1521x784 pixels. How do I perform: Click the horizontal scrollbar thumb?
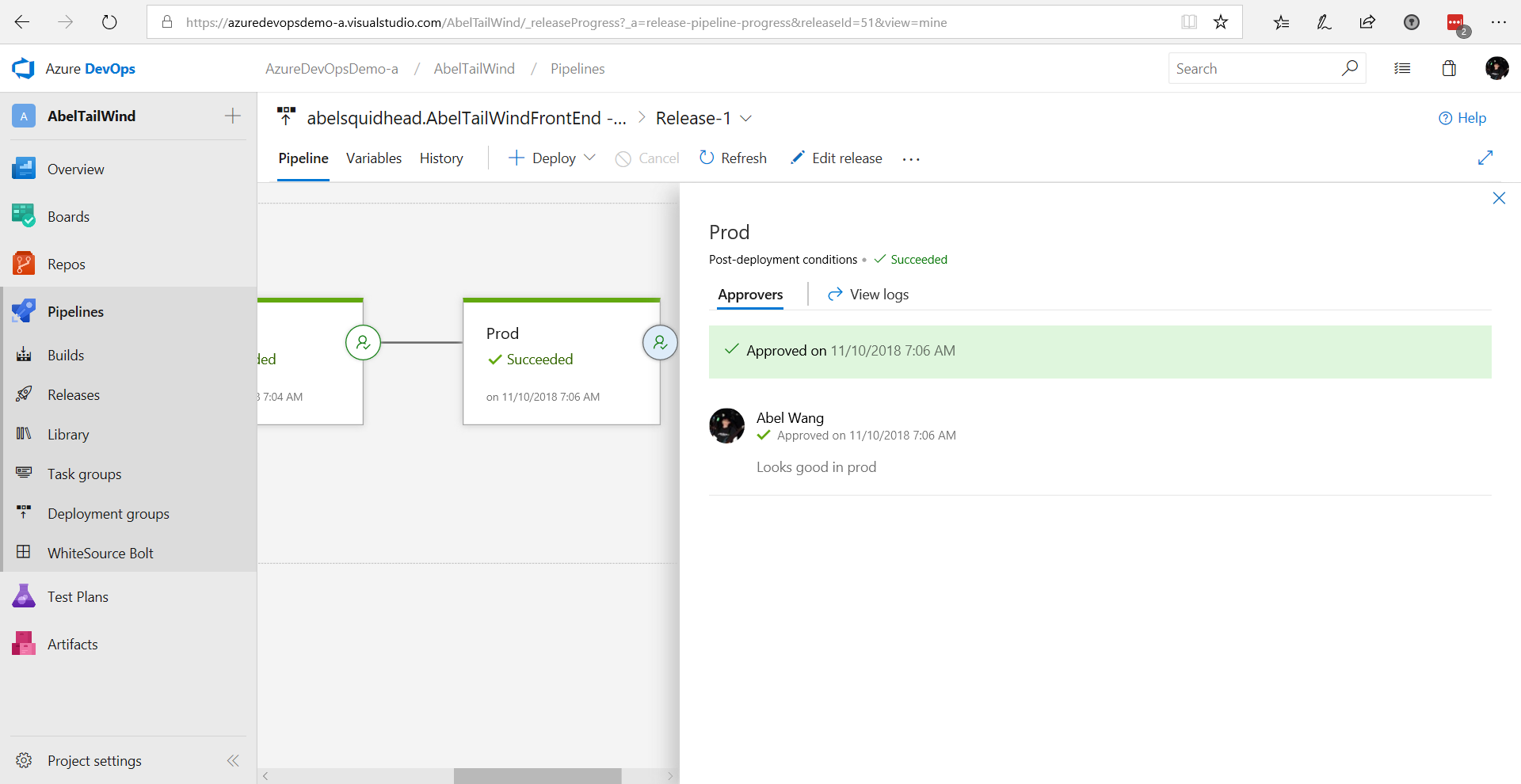[537, 776]
